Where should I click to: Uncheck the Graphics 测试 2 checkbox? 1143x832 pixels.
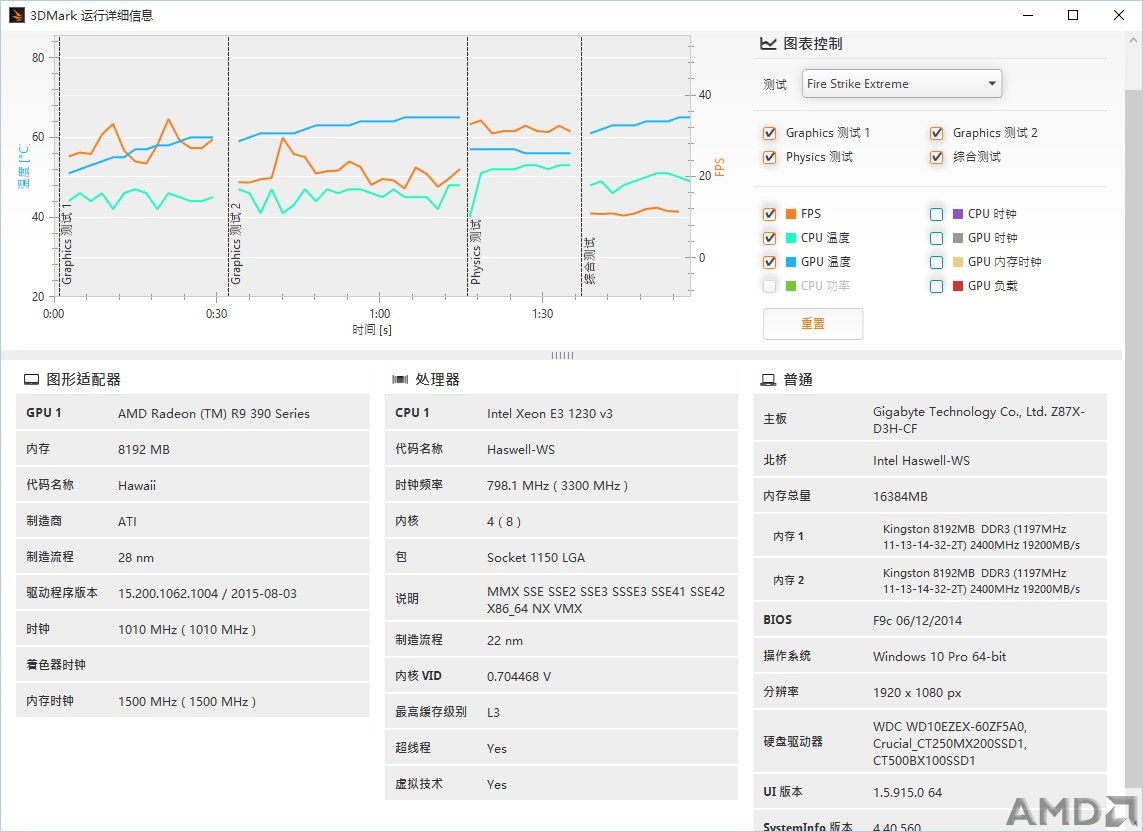(936, 133)
